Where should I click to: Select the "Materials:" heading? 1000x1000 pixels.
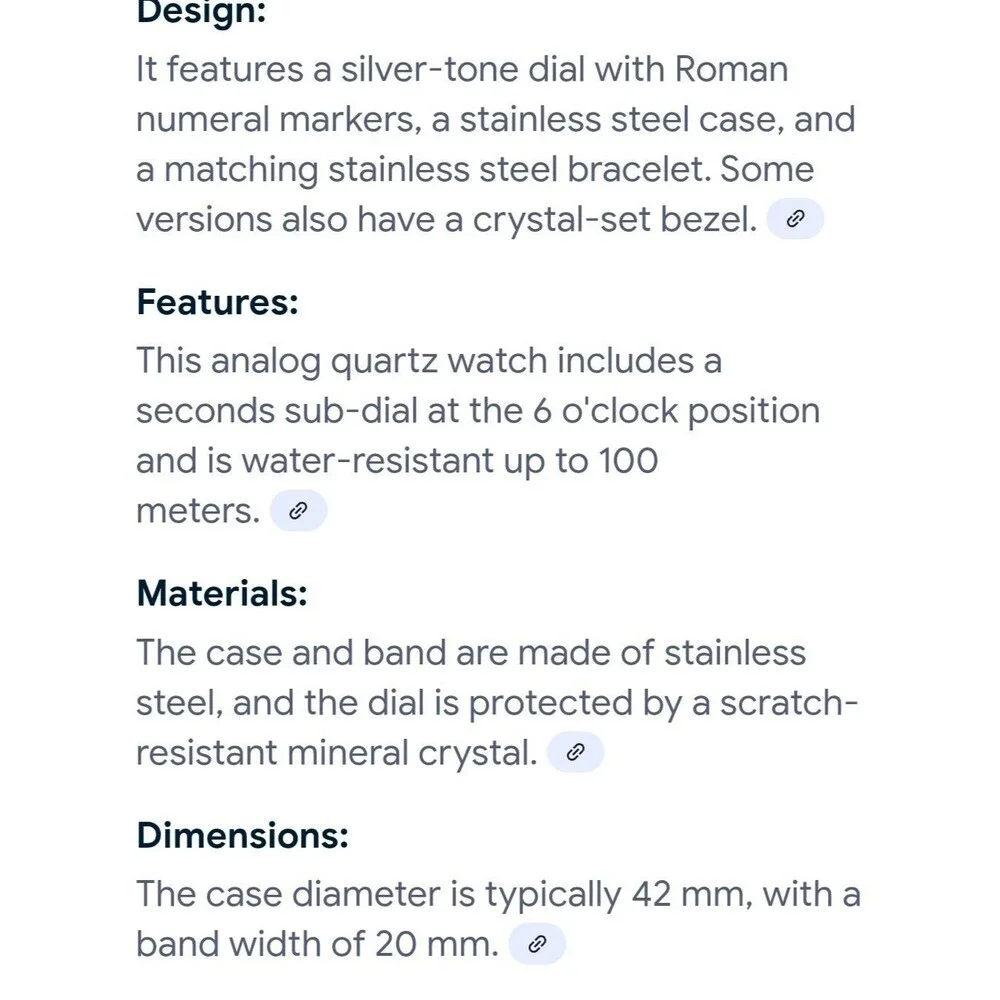pos(221,593)
